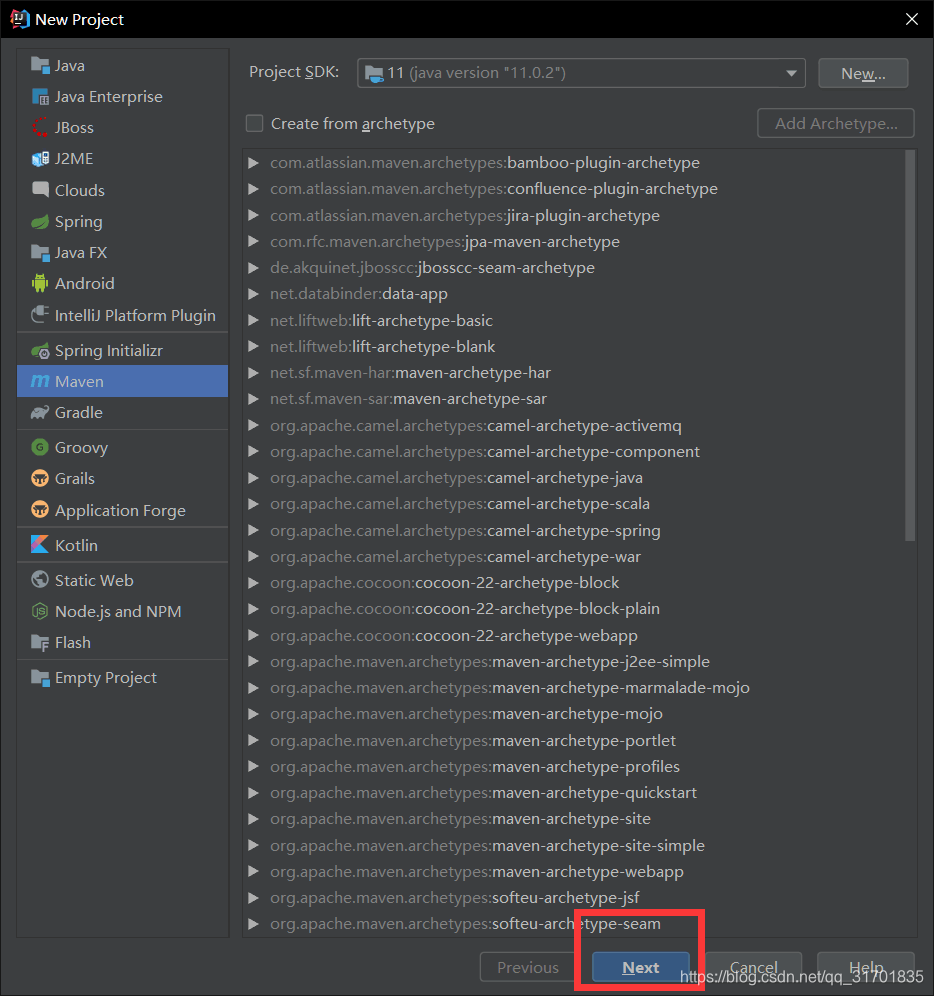Click the Java project type icon
The image size is (934, 996).
pos(40,65)
